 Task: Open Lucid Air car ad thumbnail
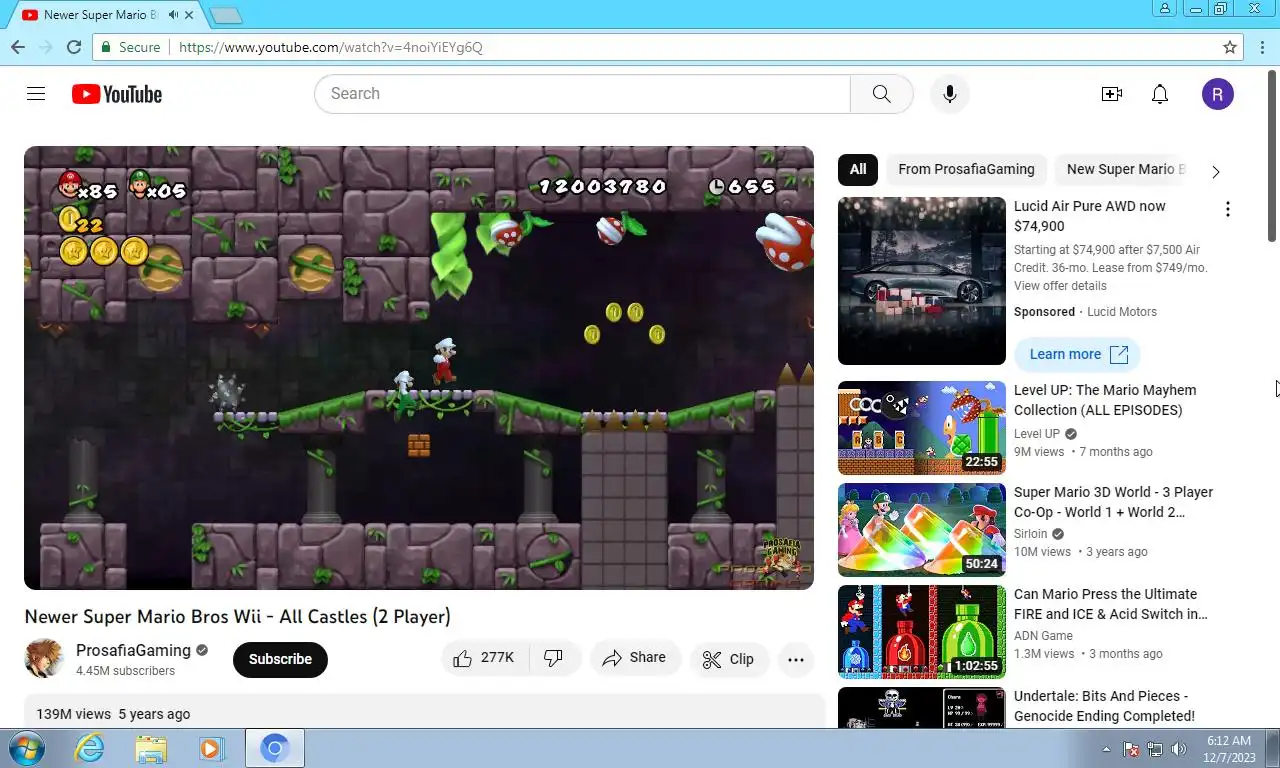(922, 281)
